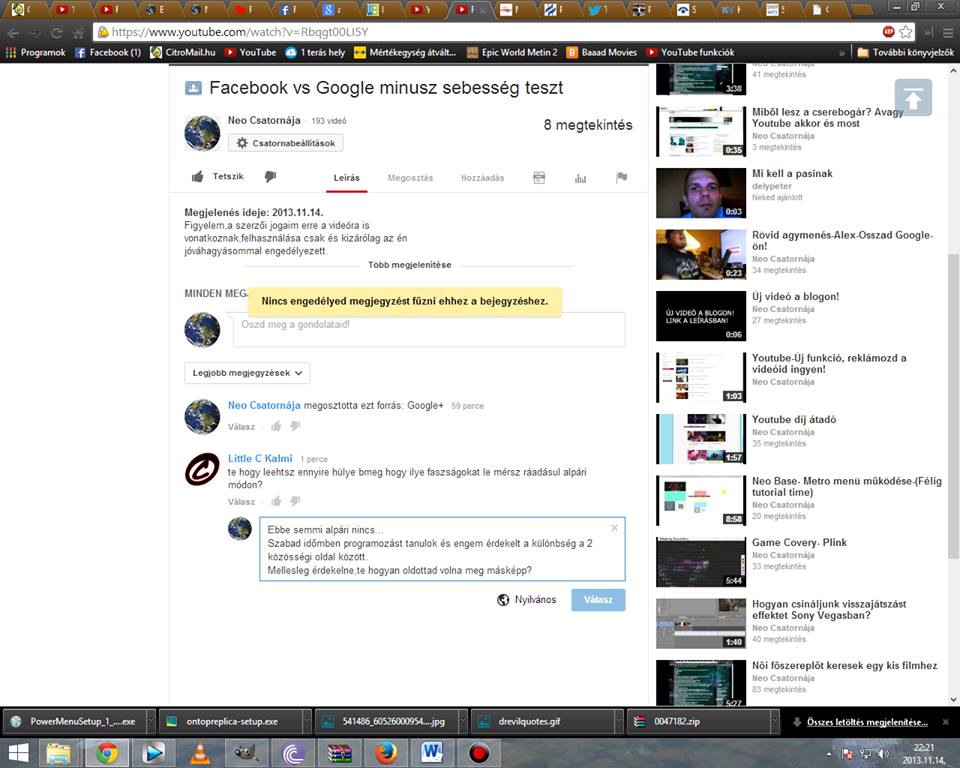
Task: Open the Chrome menu hamburger icon
Action: [947, 32]
